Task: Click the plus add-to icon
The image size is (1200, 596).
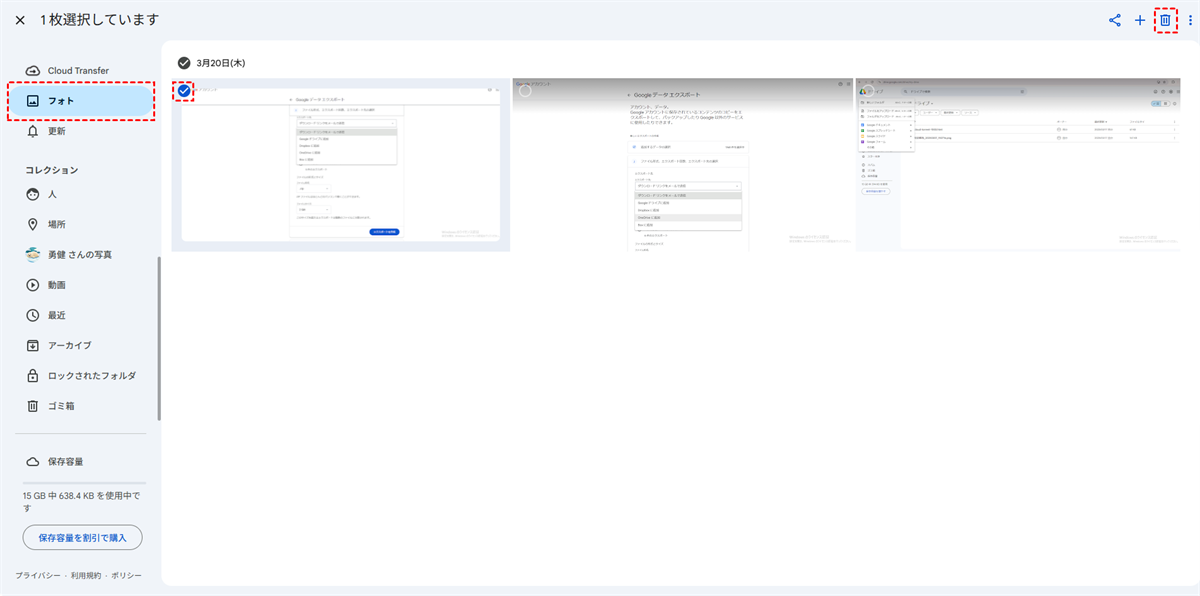Action: pyautogui.click(x=1140, y=20)
